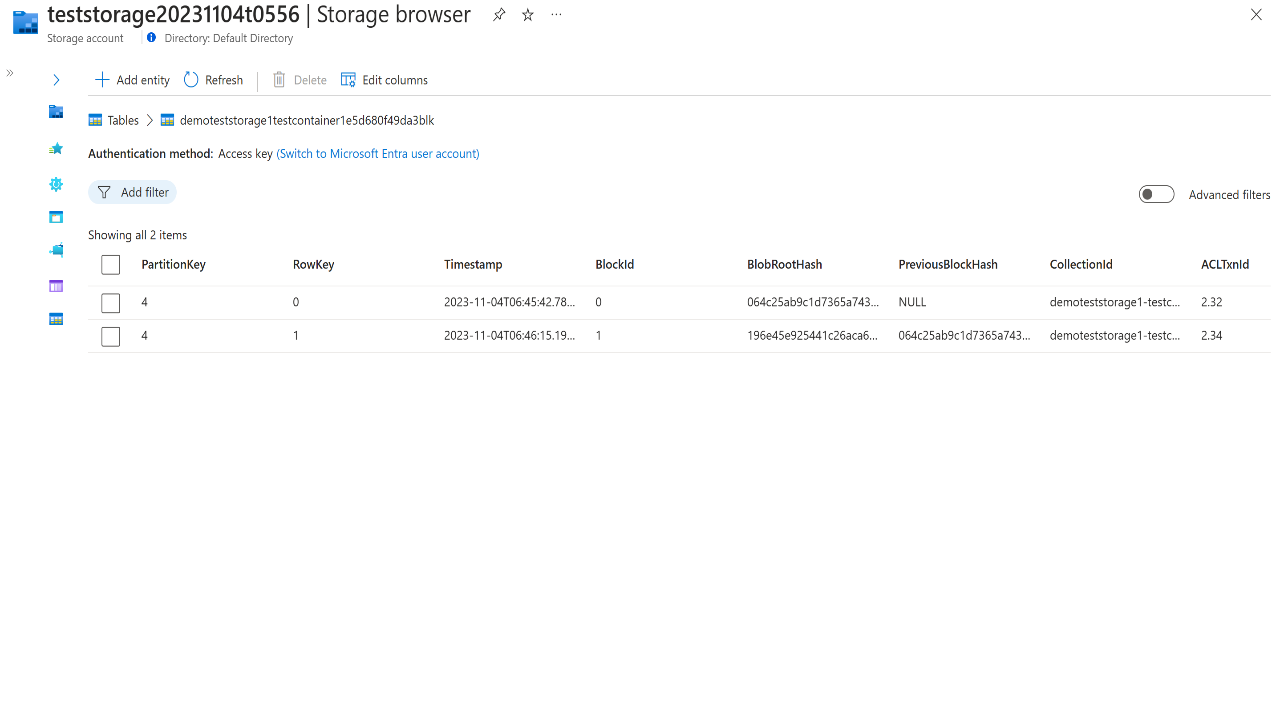Open Blob containers icon in sidebar
This screenshot has height=720, width=1280.
click(x=56, y=217)
